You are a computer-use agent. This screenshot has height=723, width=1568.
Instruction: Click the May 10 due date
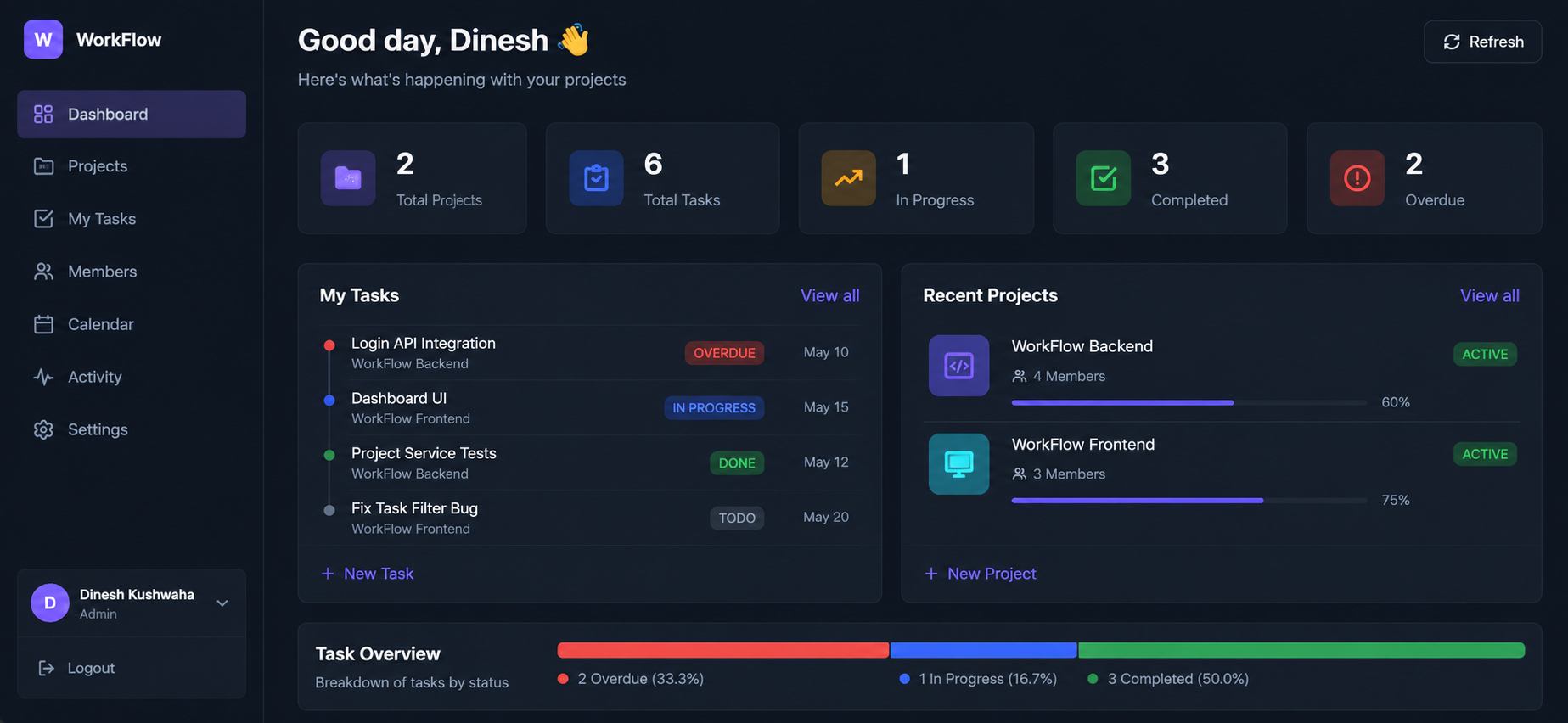[x=826, y=352]
